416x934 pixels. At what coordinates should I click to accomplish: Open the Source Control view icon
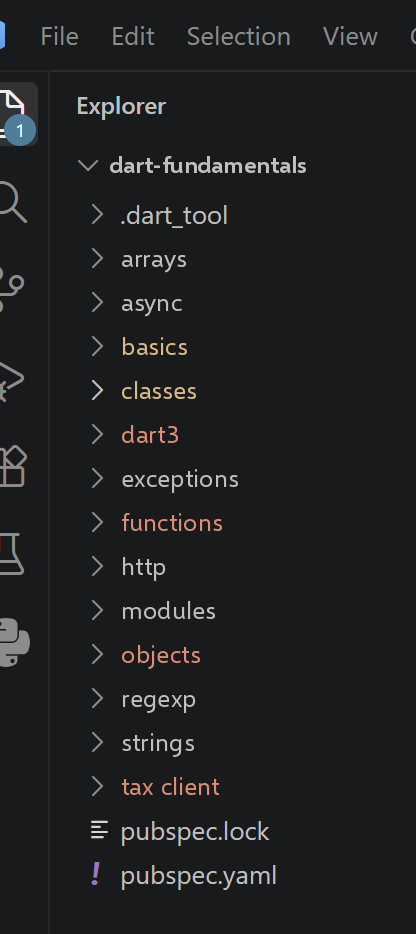pos(11,290)
